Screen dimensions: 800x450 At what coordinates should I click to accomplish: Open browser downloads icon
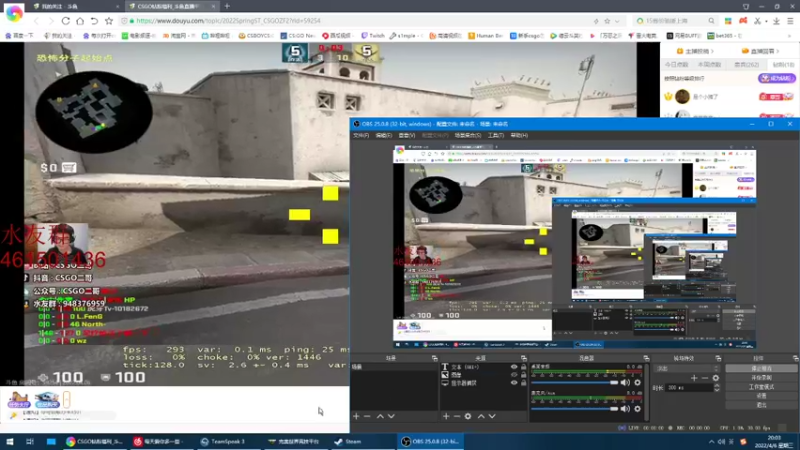pos(776,21)
